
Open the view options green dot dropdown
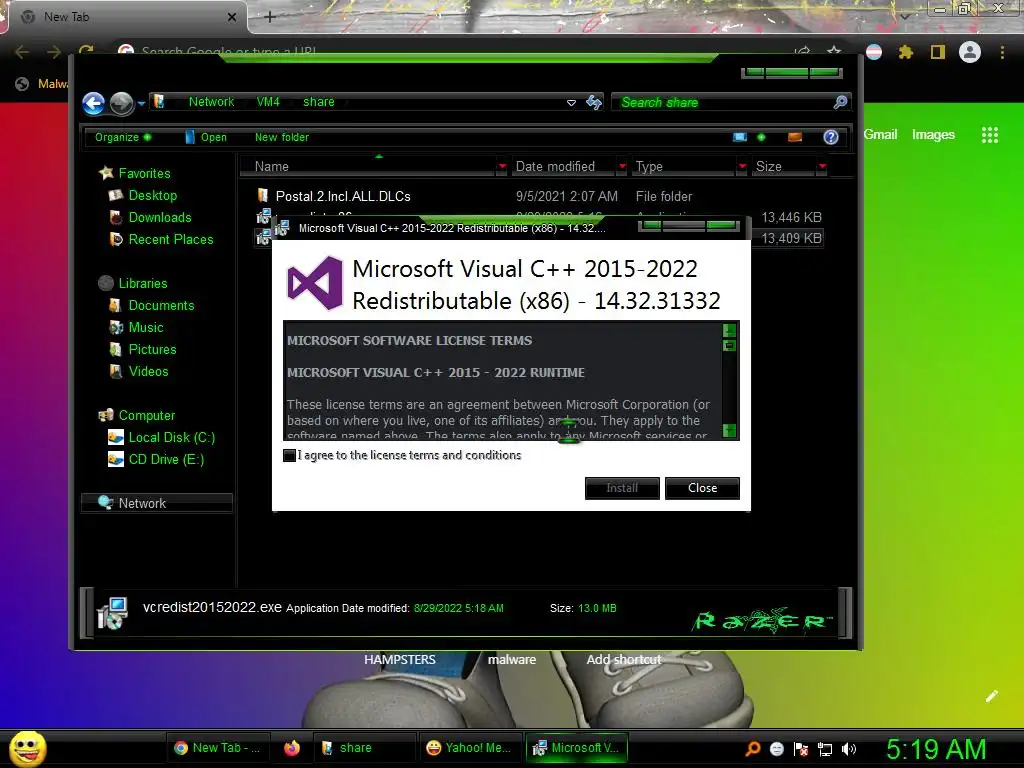pos(761,137)
